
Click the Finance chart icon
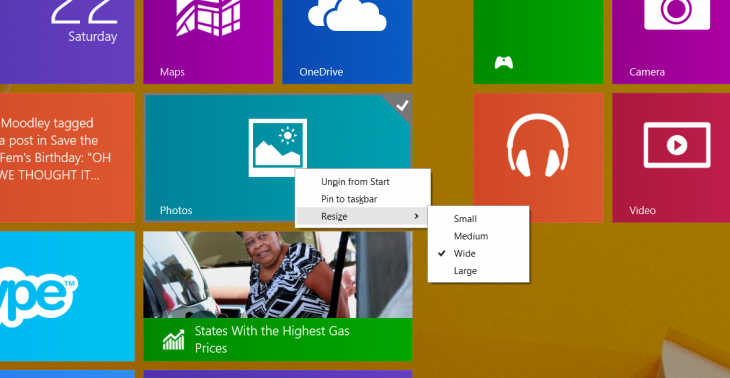coord(173,340)
